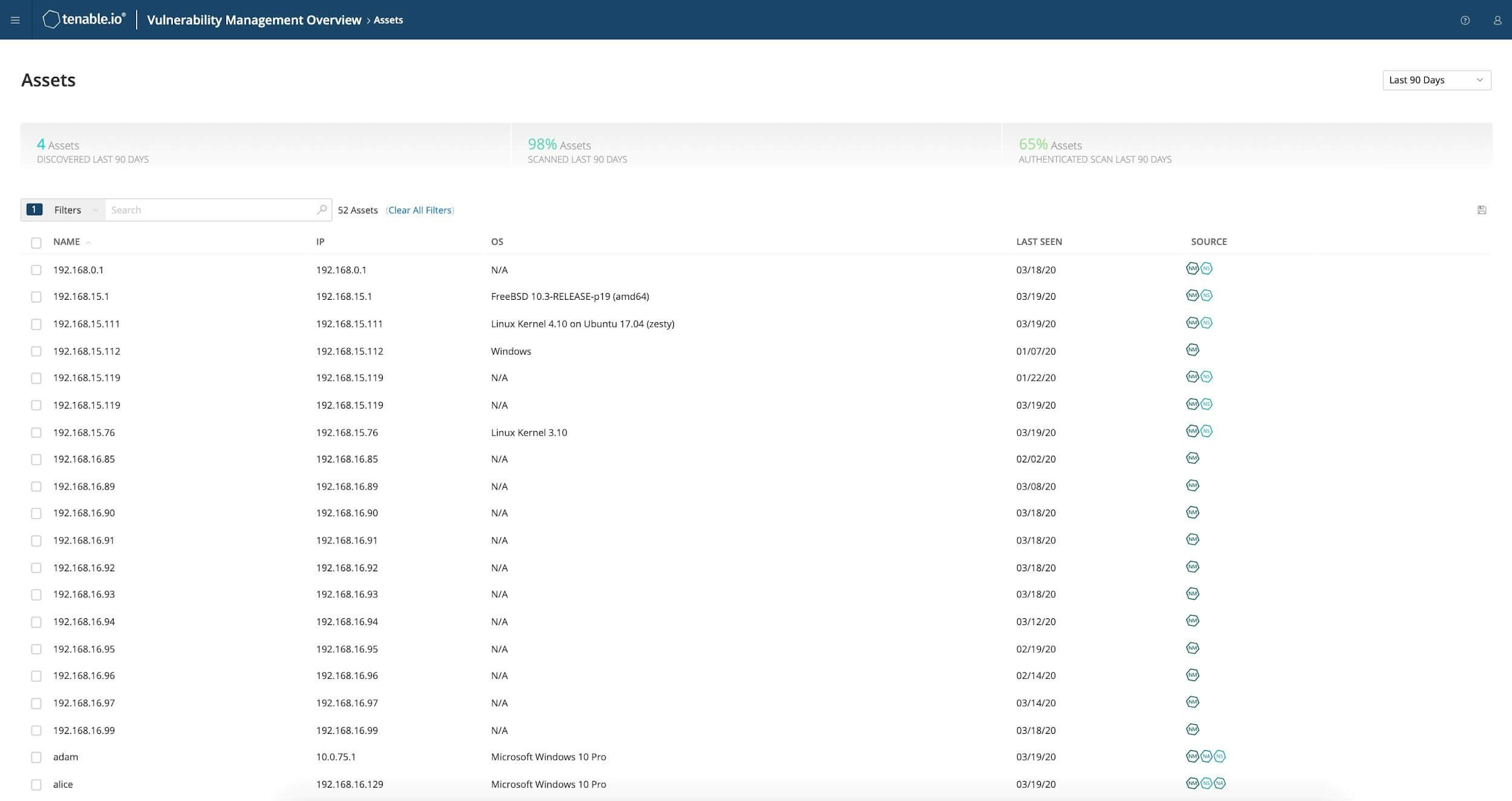Expand the Filters panel options
Viewport: 1512px width, 801px height.
(x=94, y=209)
